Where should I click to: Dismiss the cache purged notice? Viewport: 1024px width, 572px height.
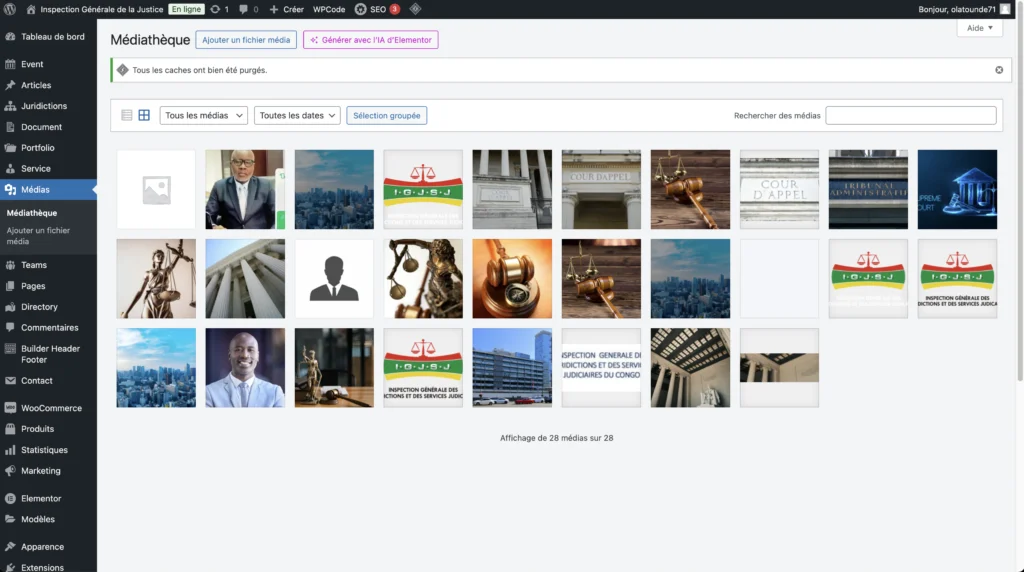(998, 70)
